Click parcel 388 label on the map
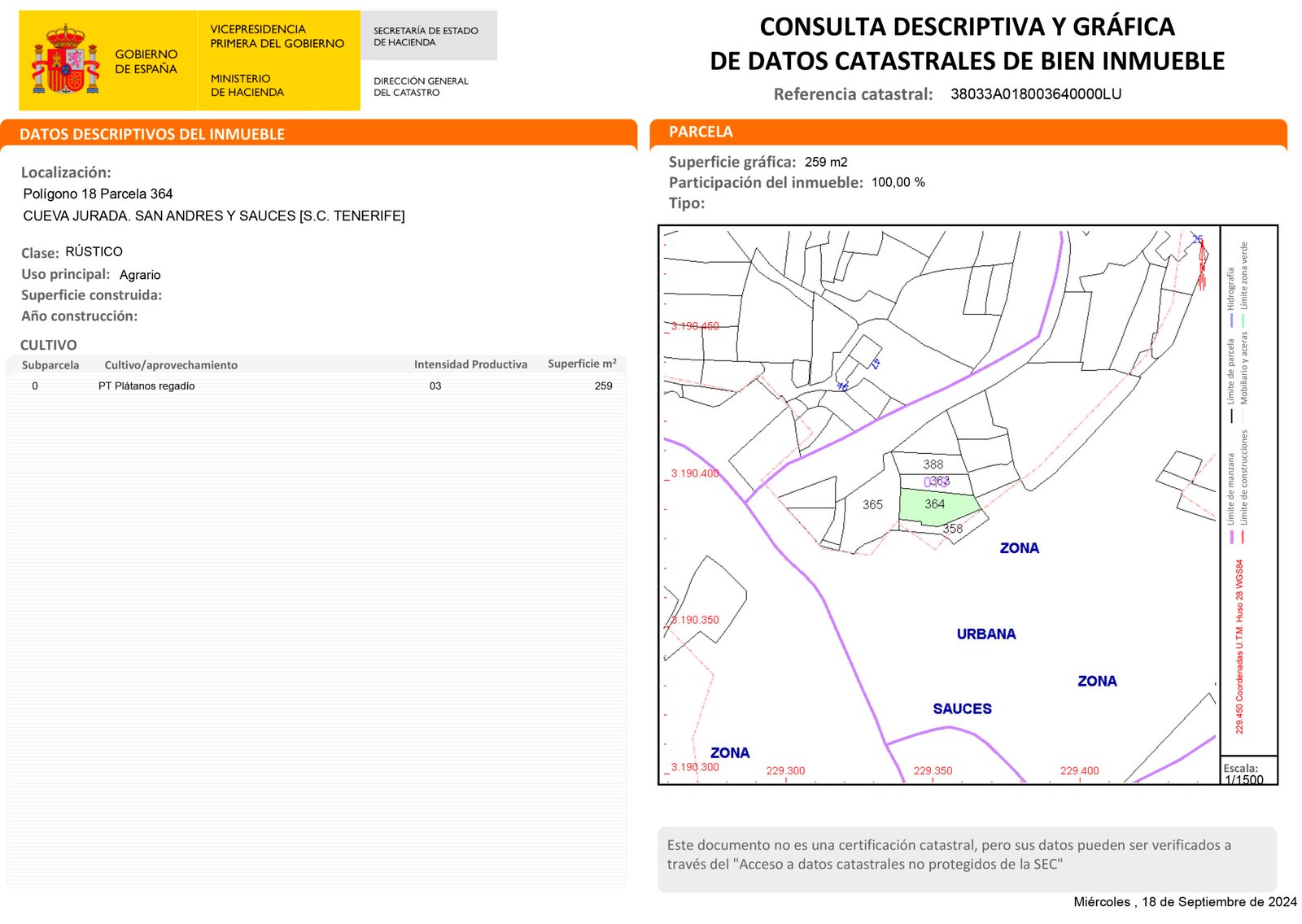Image resolution: width=1302 pixels, height=924 pixels. pyautogui.click(x=933, y=464)
